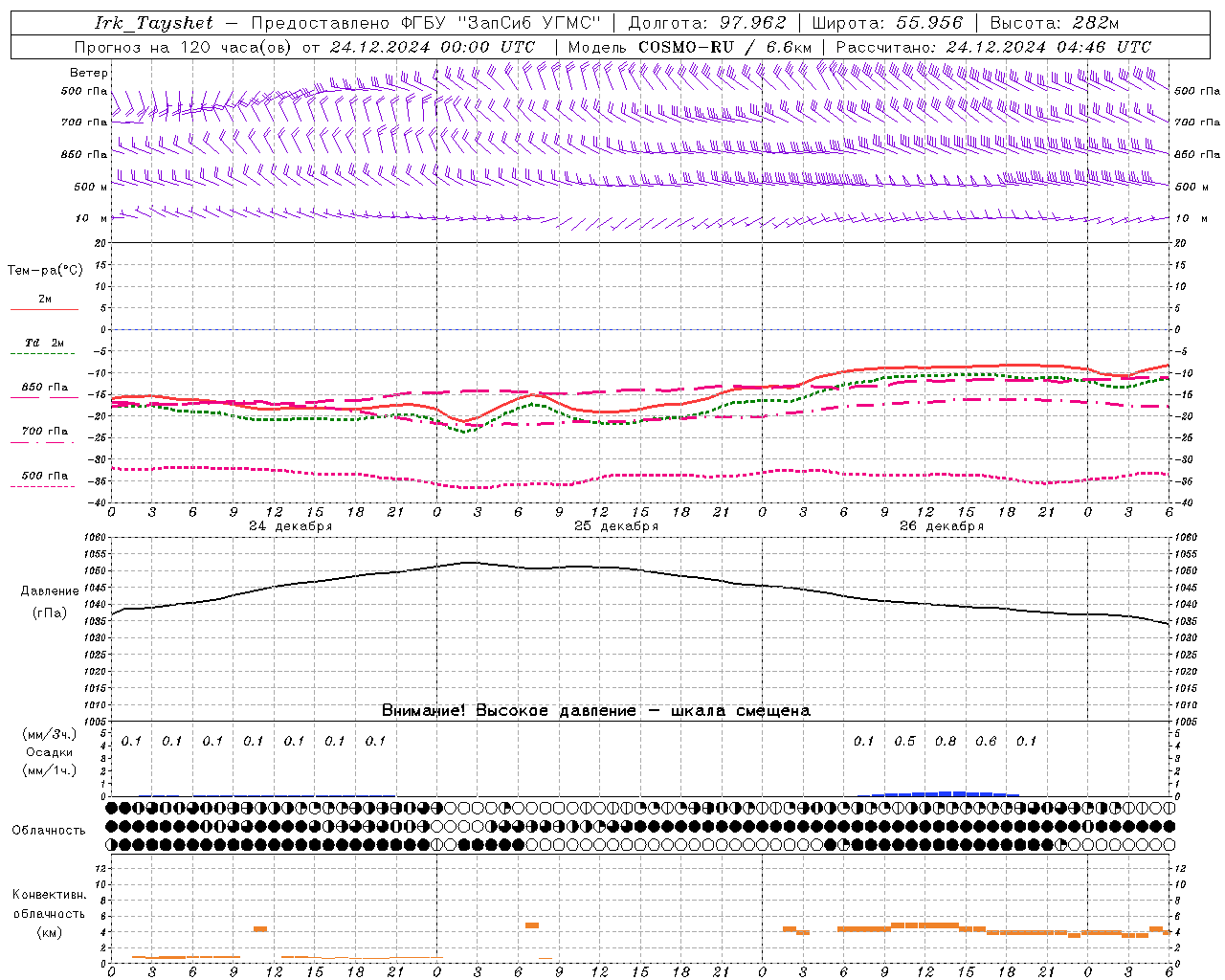Viewport: 1225px width, 980px height.
Task: Click the Td 2м dew point legend entry
Action: (45, 343)
